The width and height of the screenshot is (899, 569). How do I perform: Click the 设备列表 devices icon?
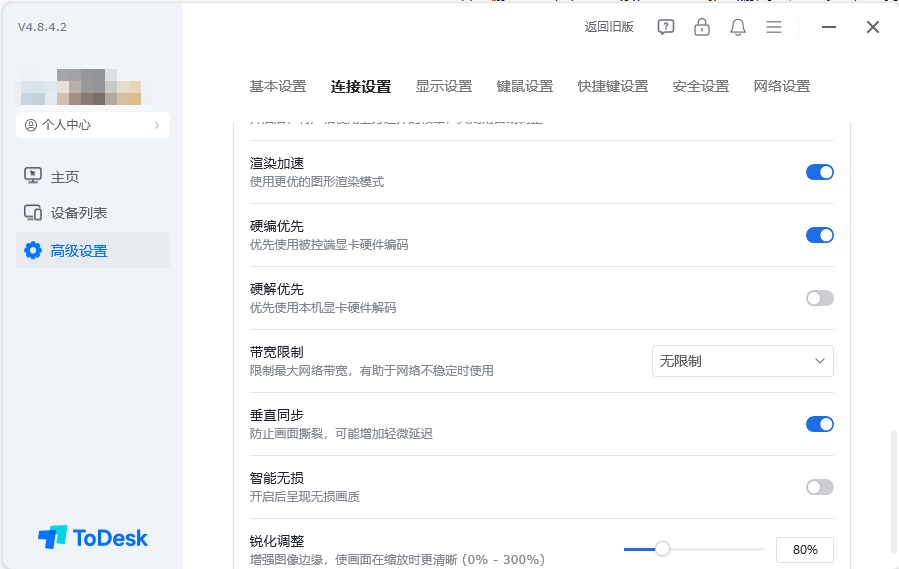(33, 213)
